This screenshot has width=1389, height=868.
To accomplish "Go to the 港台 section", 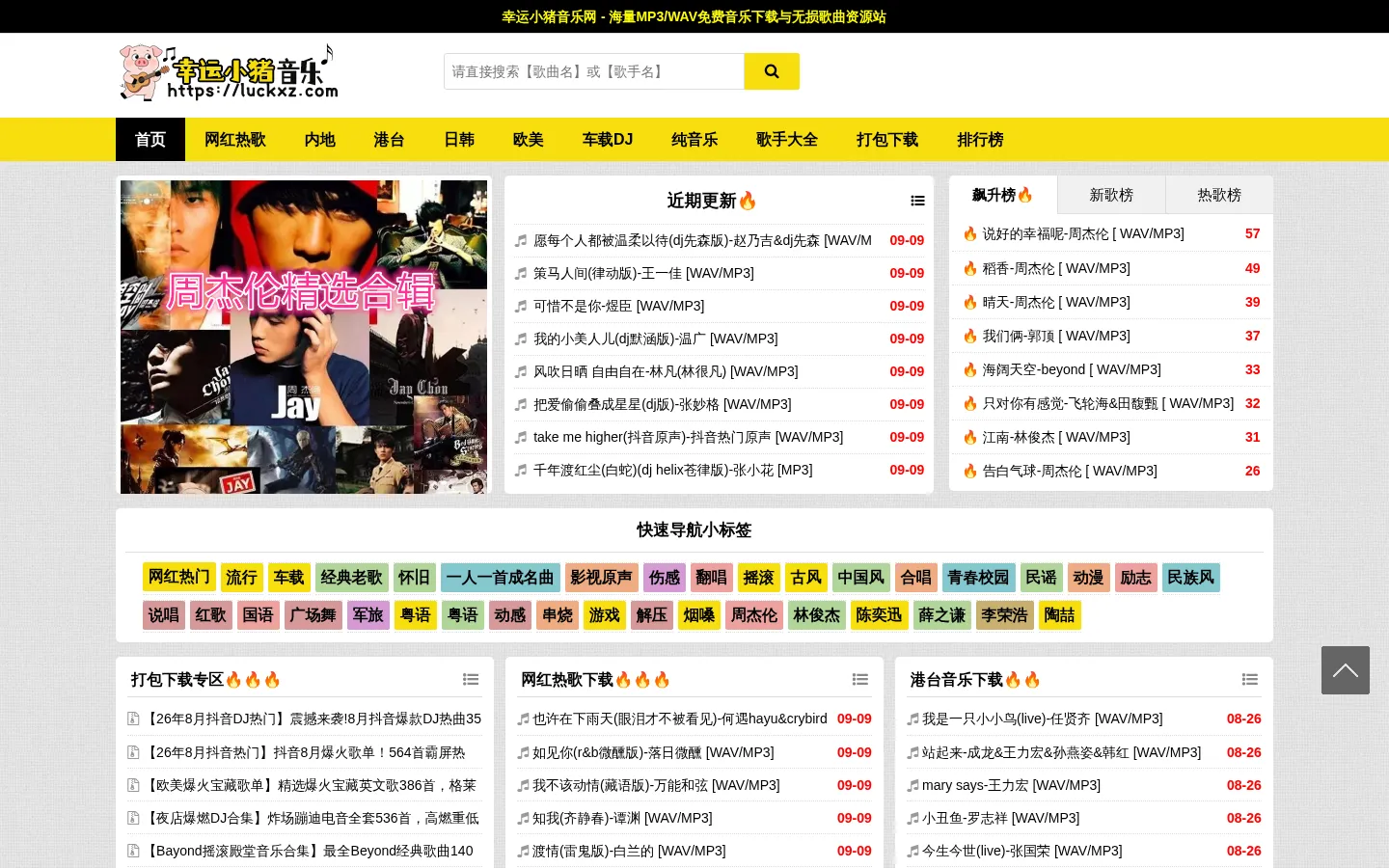I will pos(390,140).
